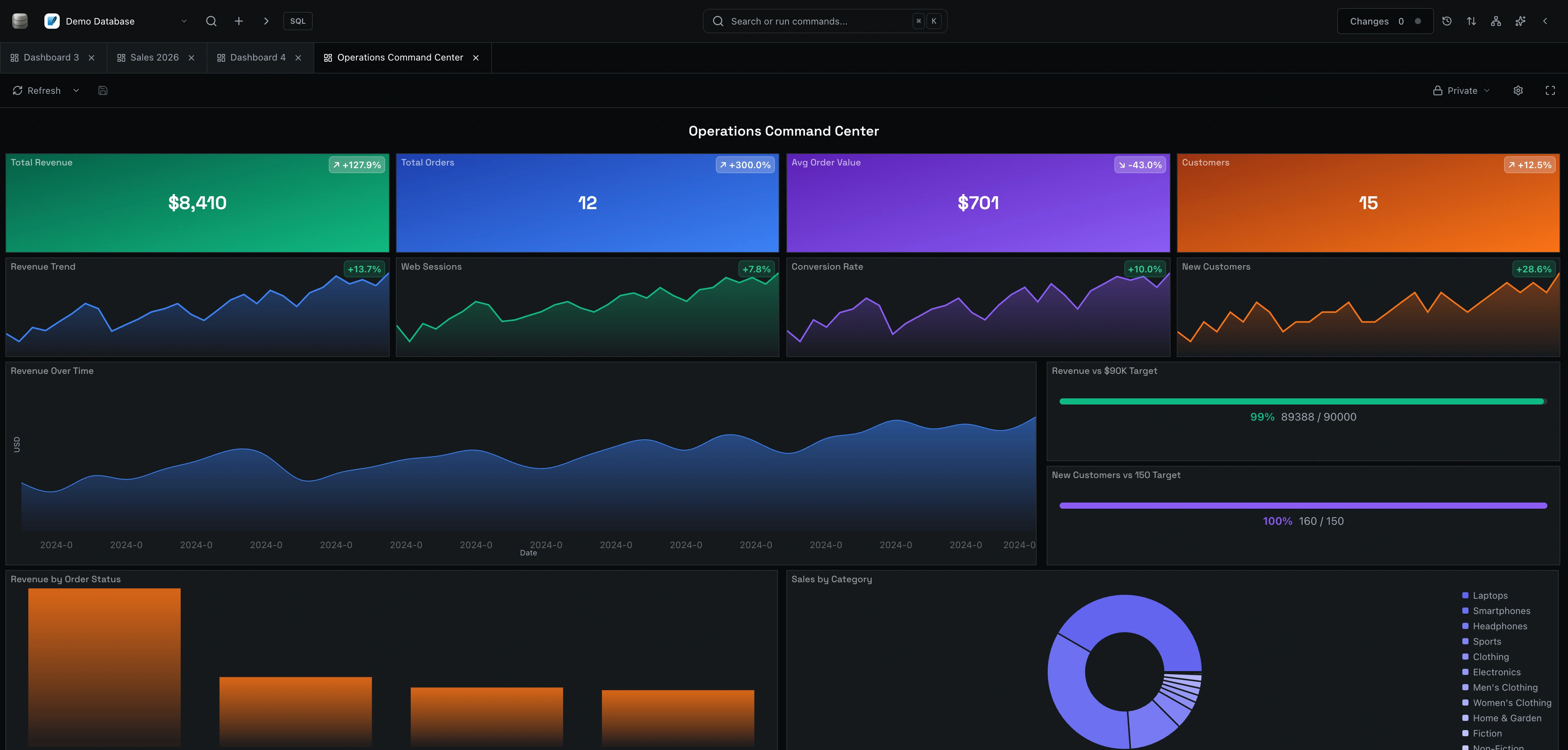The image size is (1568, 750).
Task: Click the sort arrows icon in the top bar
Action: (x=1471, y=20)
